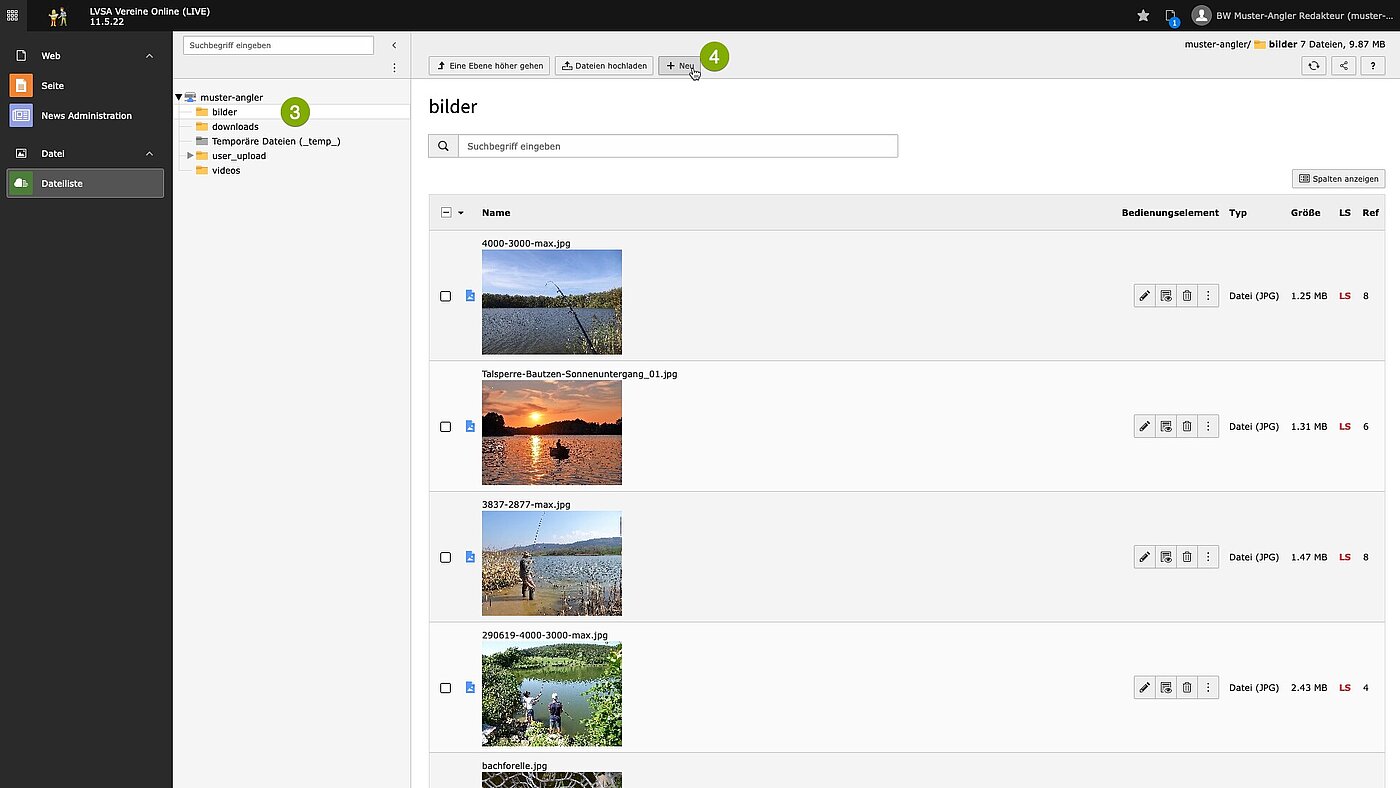Sort by the Größe column header

1305,213
